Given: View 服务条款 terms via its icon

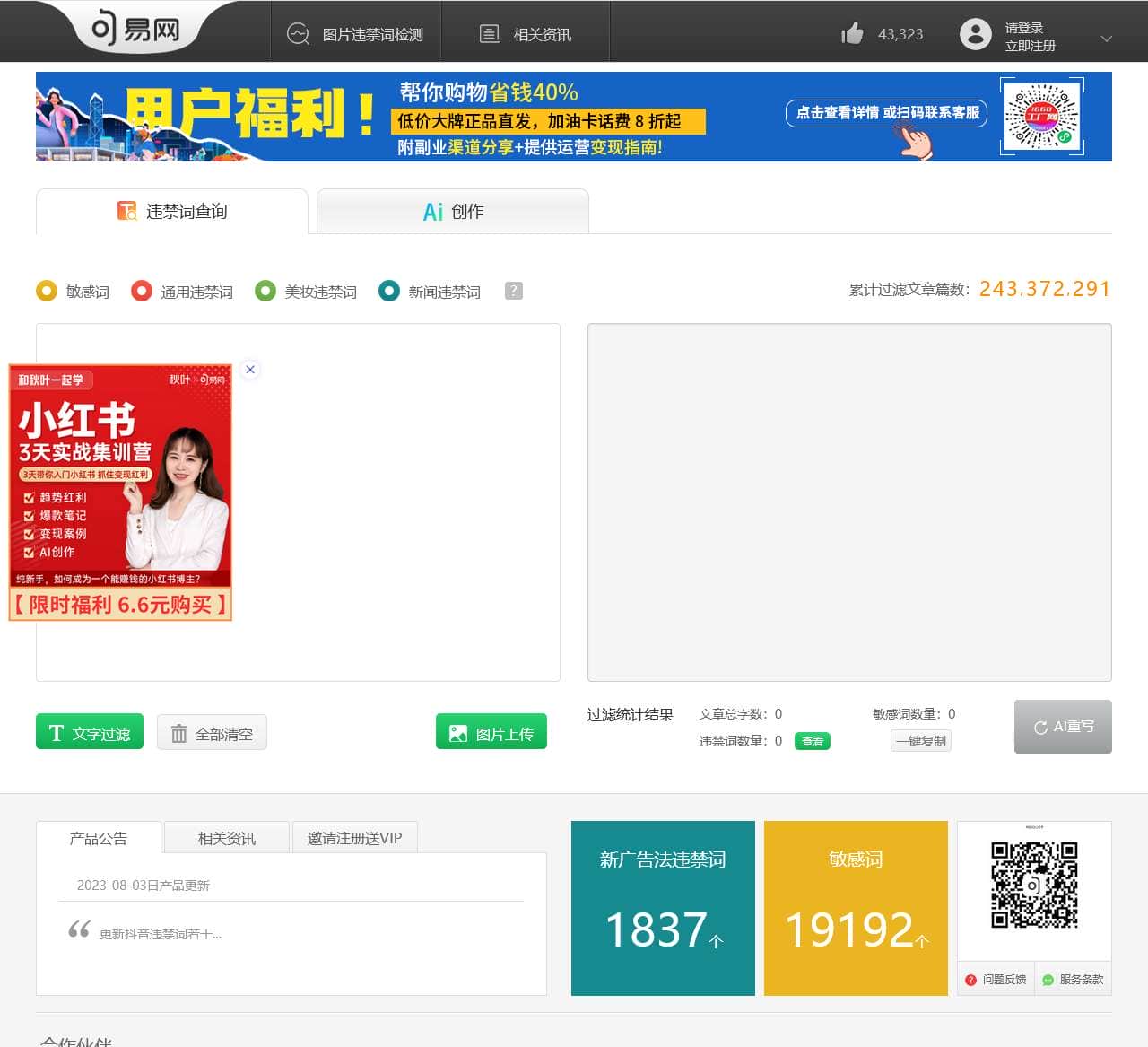Looking at the screenshot, I should (1047, 980).
